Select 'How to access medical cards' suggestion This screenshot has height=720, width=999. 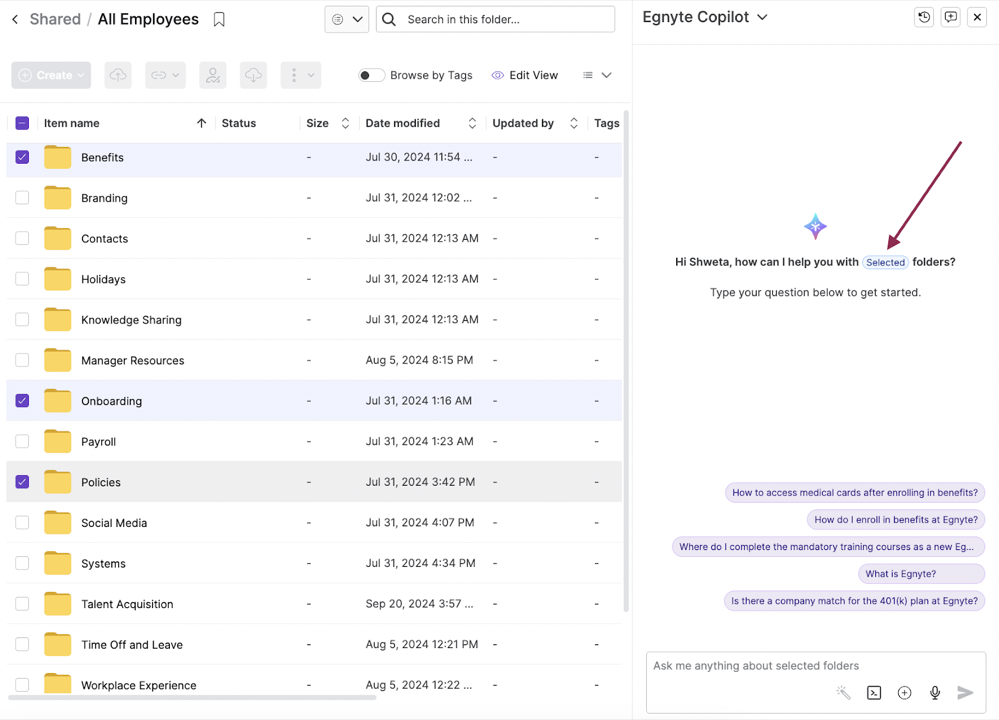click(x=854, y=493)
